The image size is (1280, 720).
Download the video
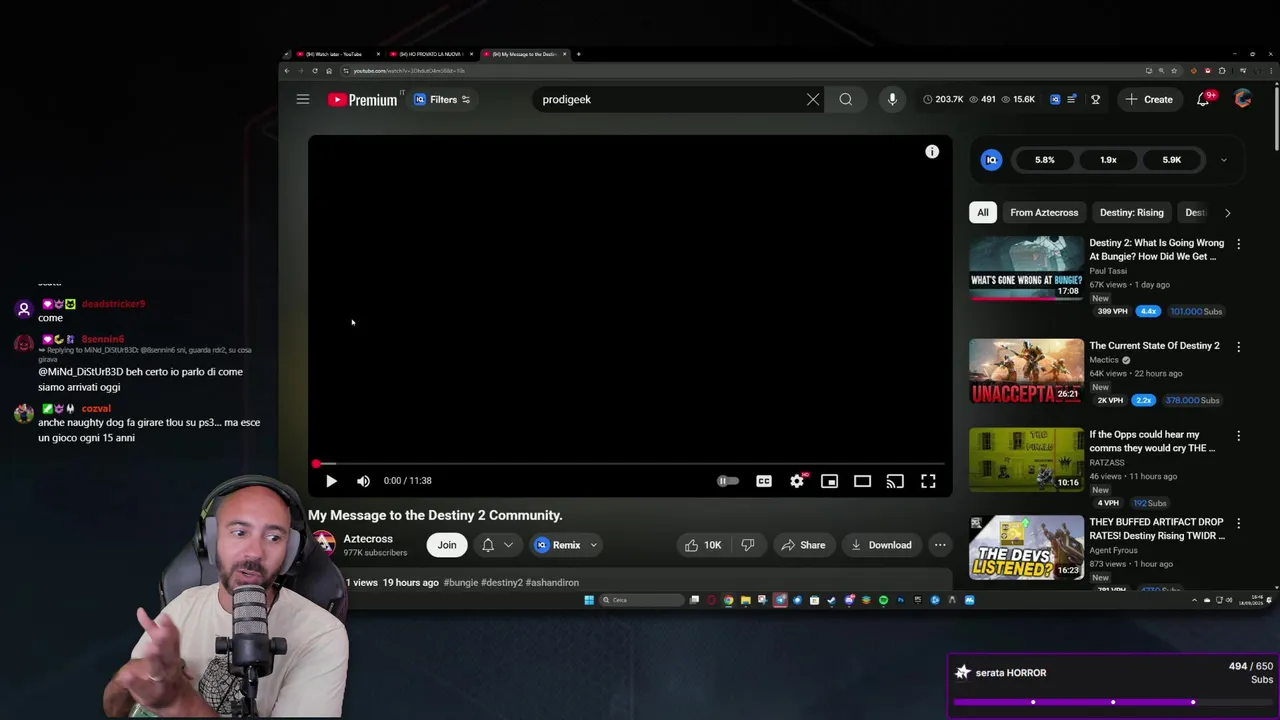click(881, 545)
